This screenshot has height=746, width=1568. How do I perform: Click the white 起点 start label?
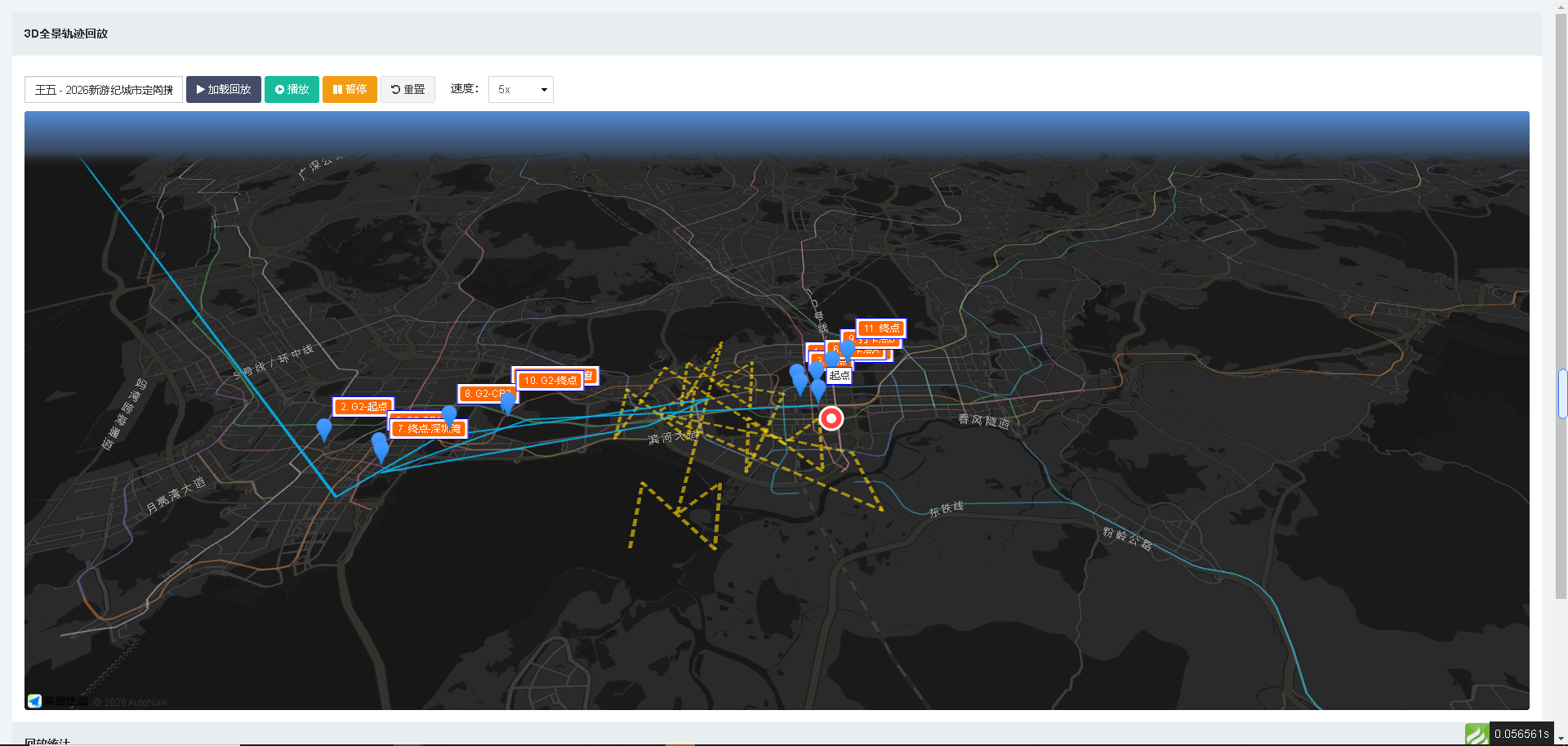click(840, 376)
